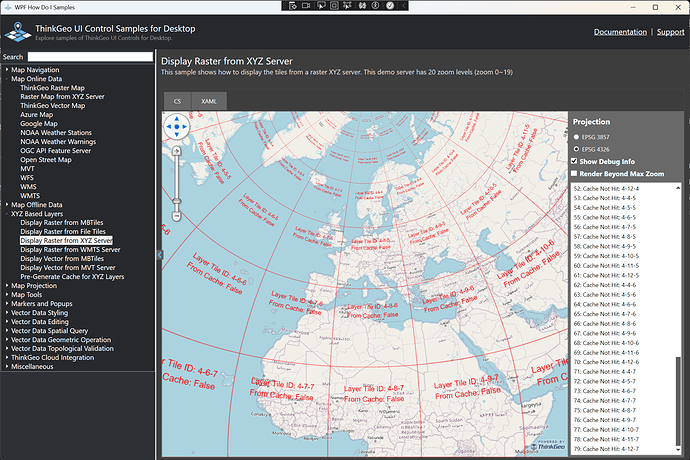Screen dimensions: 690x460
Task: Expand the Vector Data Styling node arrow
Action: pyautogui.click(x=7, y=313)
